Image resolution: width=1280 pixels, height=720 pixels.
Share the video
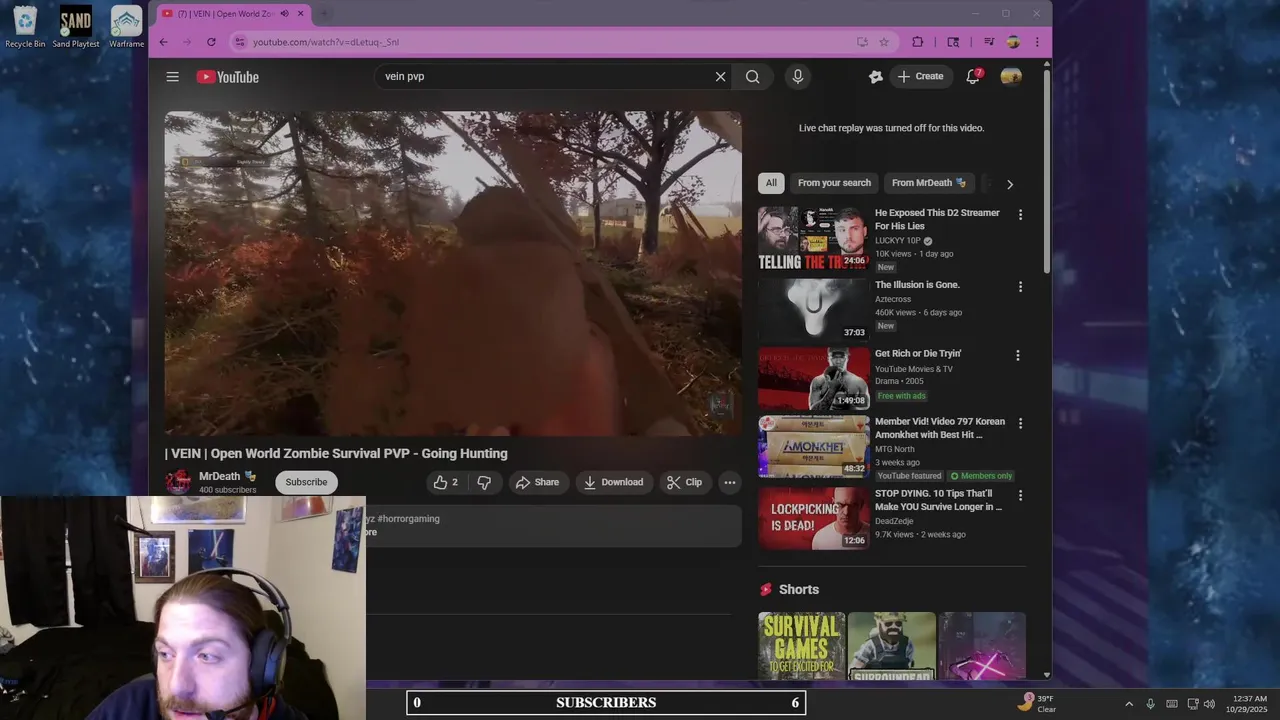537,482
